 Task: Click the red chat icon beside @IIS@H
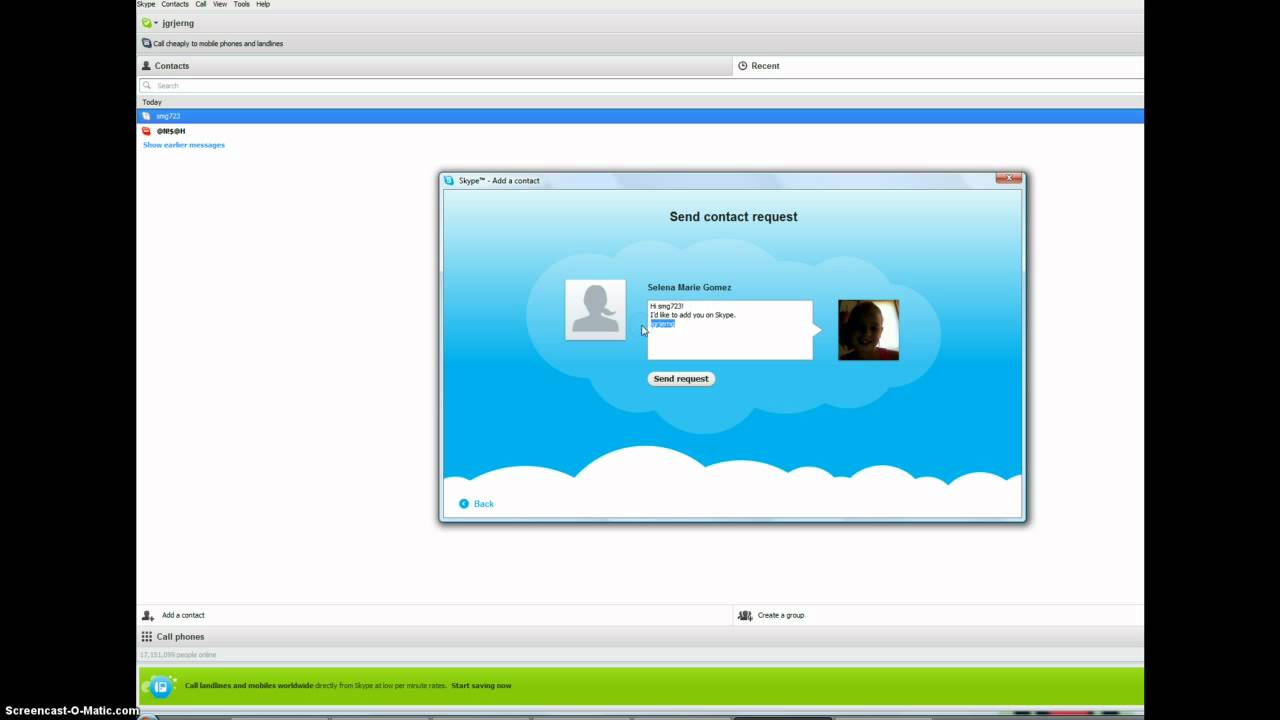146,131
